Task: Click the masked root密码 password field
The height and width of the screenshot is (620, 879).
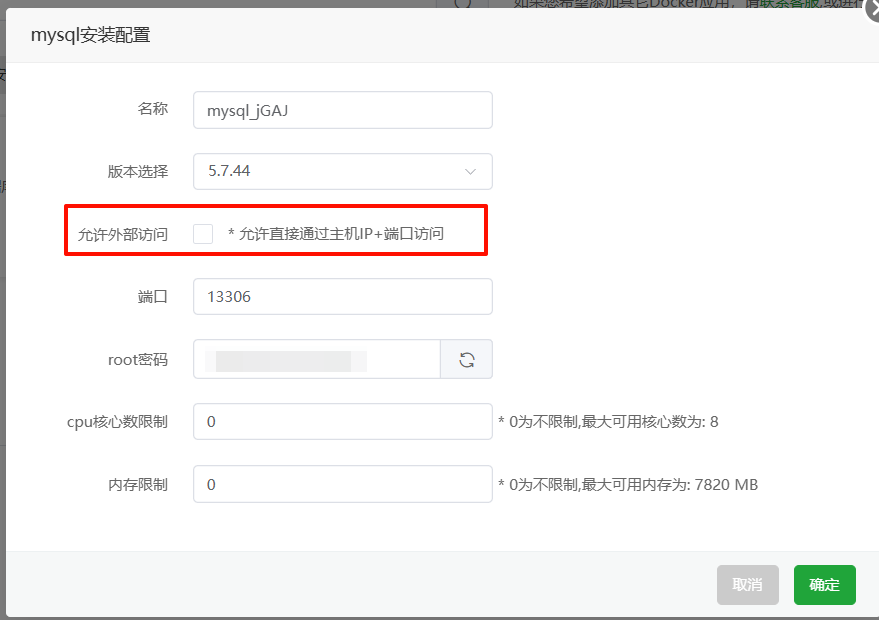Action: (315, 358)
